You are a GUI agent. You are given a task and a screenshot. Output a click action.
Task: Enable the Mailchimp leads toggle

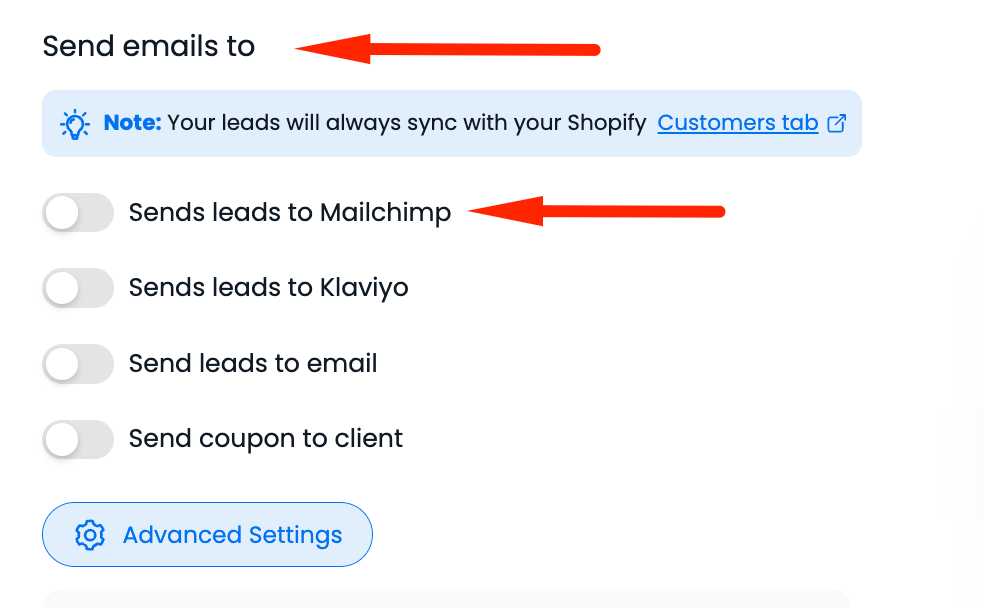click(x=78, y=213)
